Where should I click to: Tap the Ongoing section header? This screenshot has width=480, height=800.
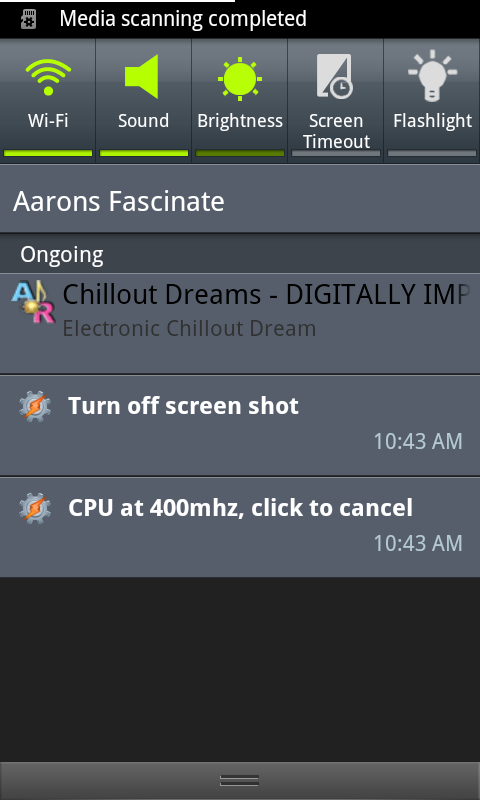240,254
